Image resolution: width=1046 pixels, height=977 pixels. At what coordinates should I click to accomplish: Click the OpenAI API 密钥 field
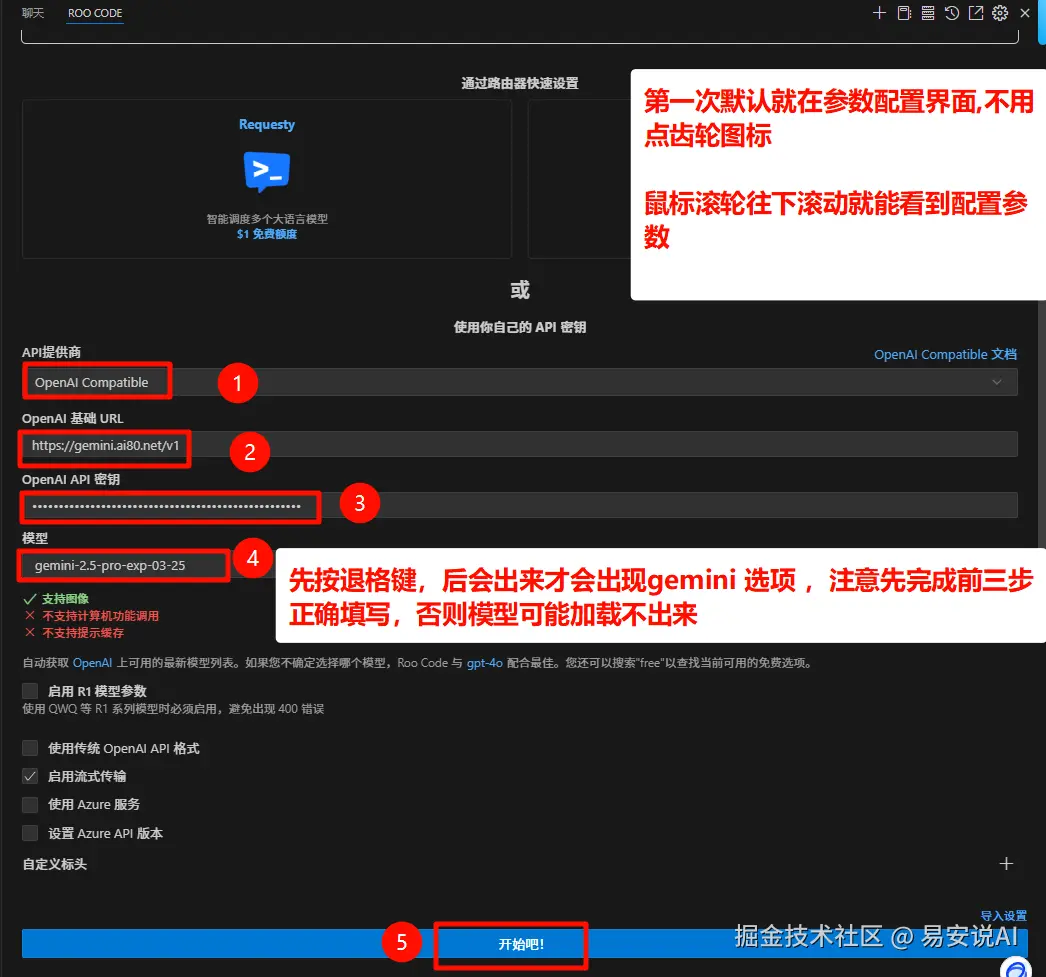(520, 506)
